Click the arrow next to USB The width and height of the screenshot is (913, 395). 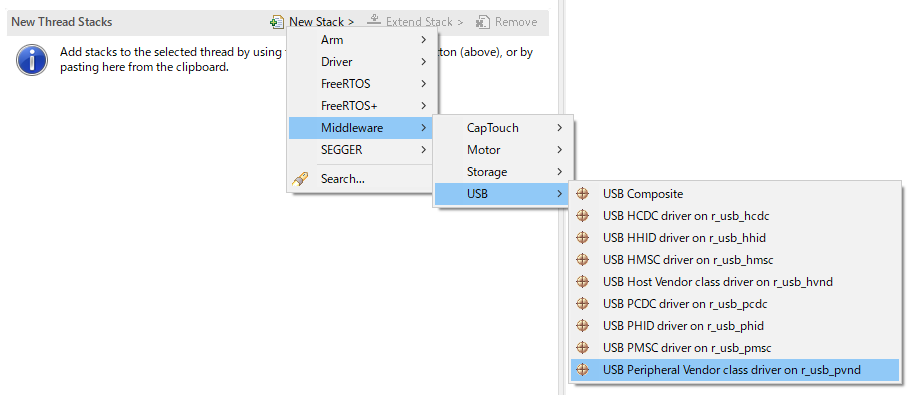coord(560,194)
